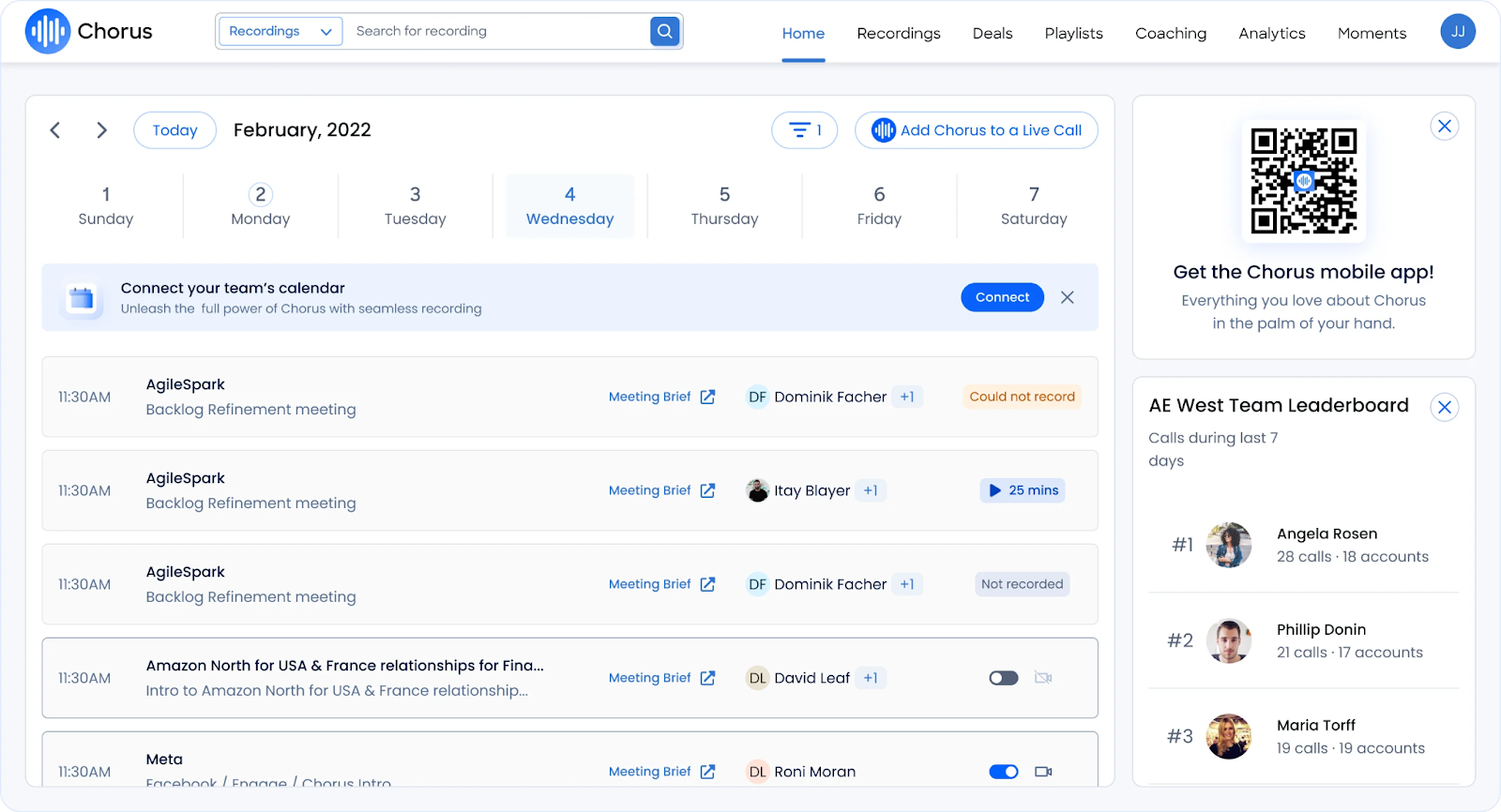Go to previous week arrow
The height and width of the screenshot is (812, 1501).
point(55,130)
